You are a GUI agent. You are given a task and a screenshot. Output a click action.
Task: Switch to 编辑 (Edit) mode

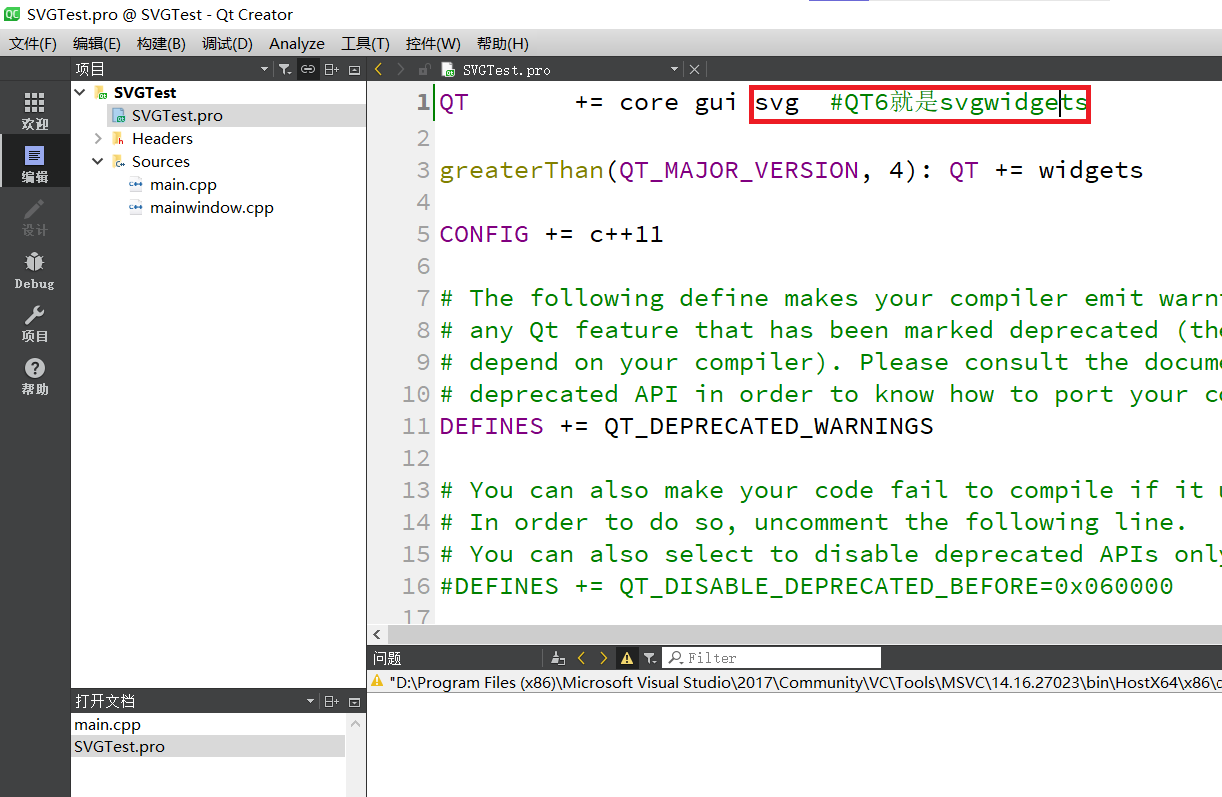(x=35, y=164)
